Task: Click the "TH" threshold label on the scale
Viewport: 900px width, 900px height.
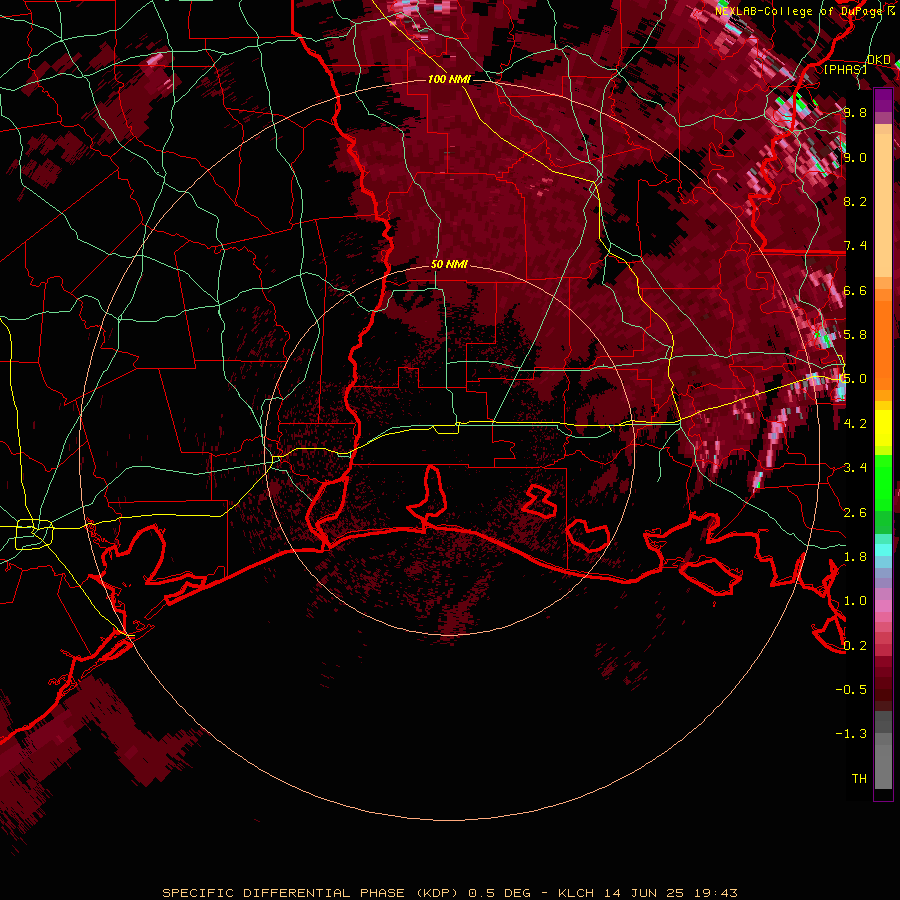Action: point(859,779)
